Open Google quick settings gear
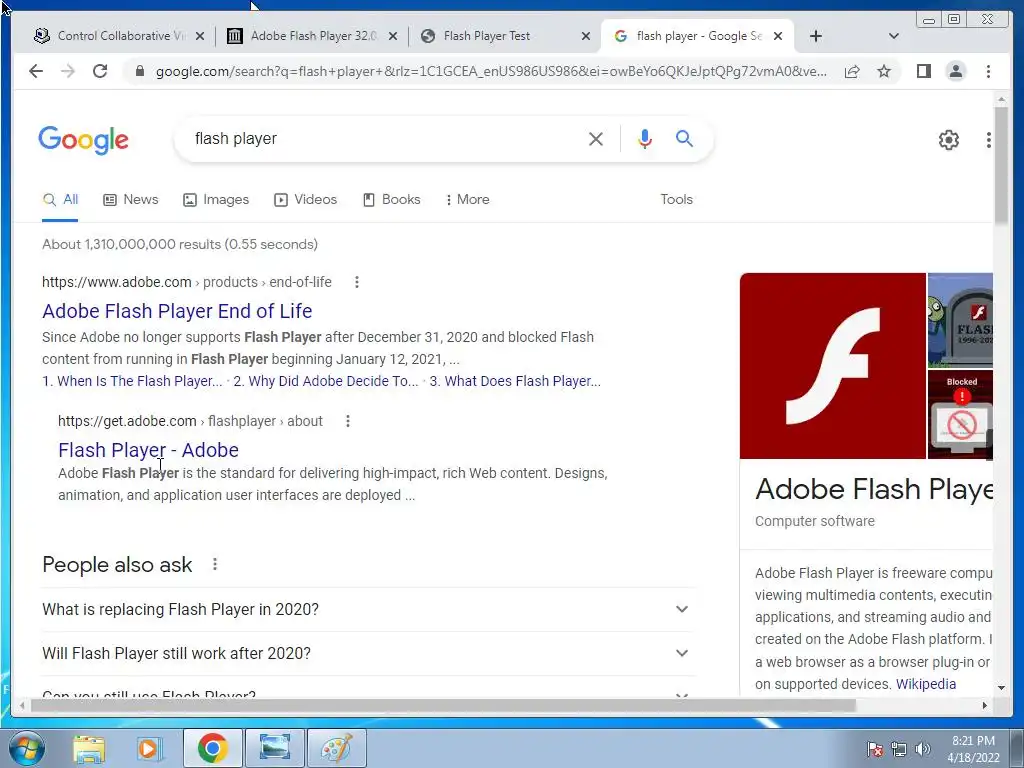1024x768 pixels. (x=949, y=140)
